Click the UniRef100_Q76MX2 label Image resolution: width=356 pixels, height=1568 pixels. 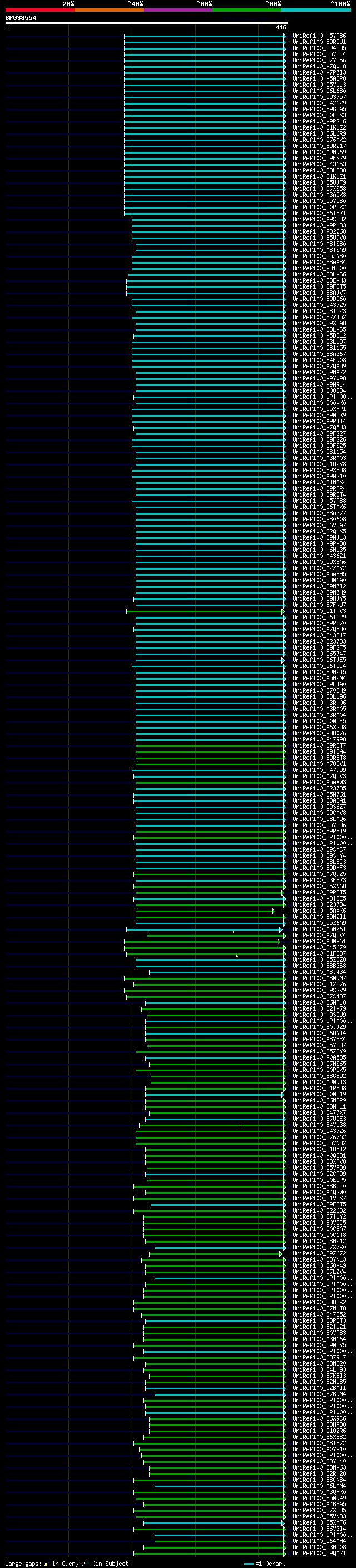[319, 140]
